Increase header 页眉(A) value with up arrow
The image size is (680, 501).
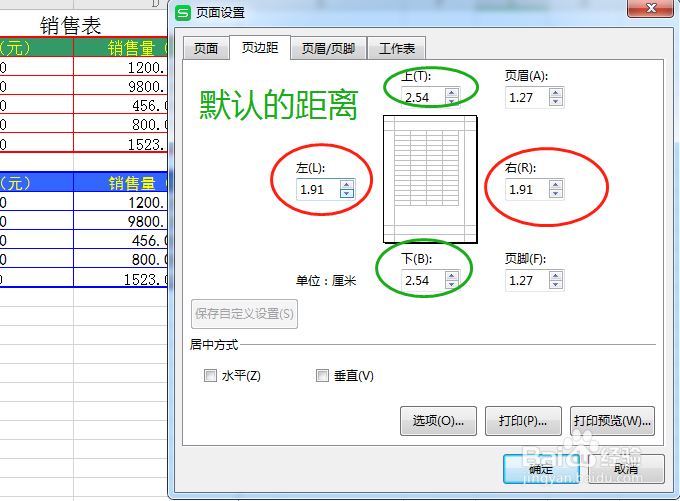point(556,93)
